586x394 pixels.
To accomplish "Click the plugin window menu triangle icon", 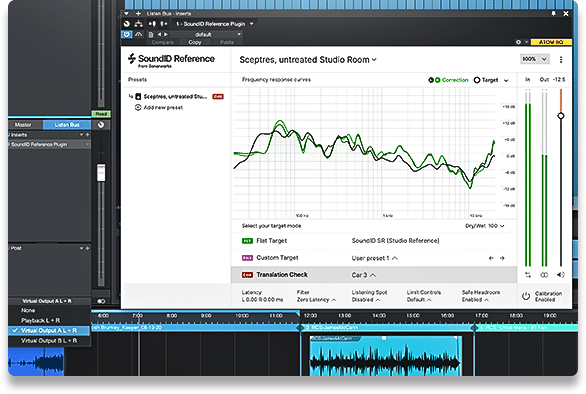I will point(127,13).
